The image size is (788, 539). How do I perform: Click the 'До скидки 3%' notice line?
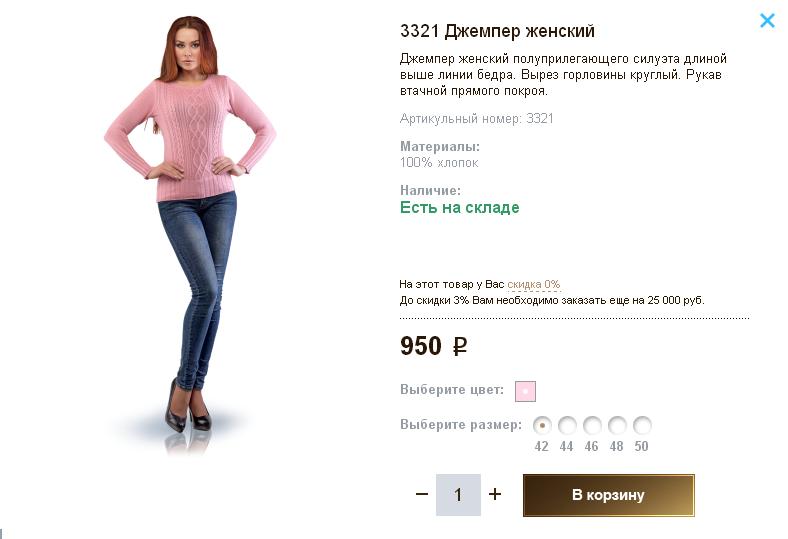[x=551, y=300]
